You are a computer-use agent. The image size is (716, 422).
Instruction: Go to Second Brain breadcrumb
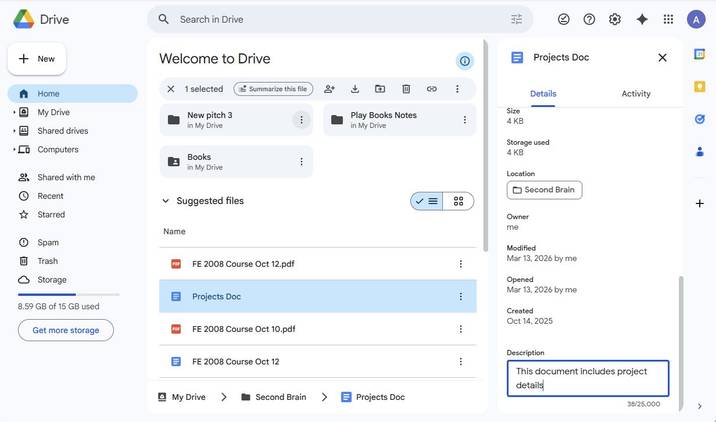pos(274,397)
